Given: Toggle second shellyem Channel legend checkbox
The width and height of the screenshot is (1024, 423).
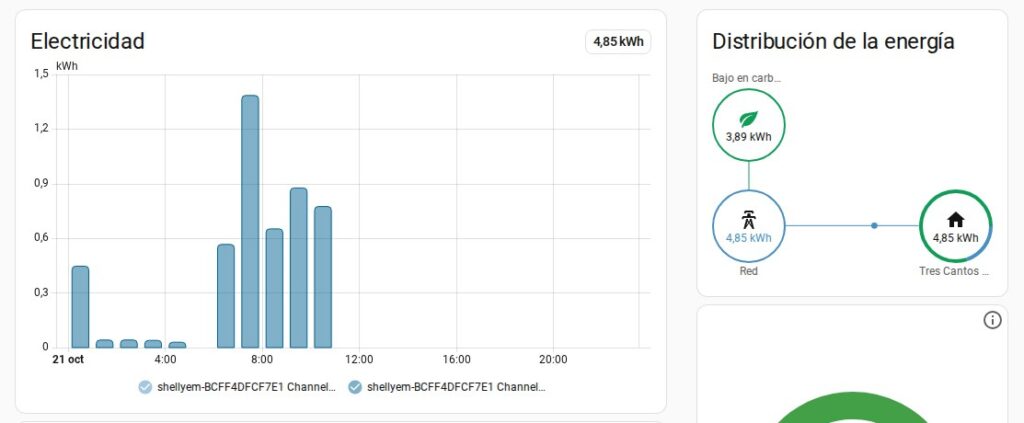Looking at the screenshot, I should pos(355,387).
